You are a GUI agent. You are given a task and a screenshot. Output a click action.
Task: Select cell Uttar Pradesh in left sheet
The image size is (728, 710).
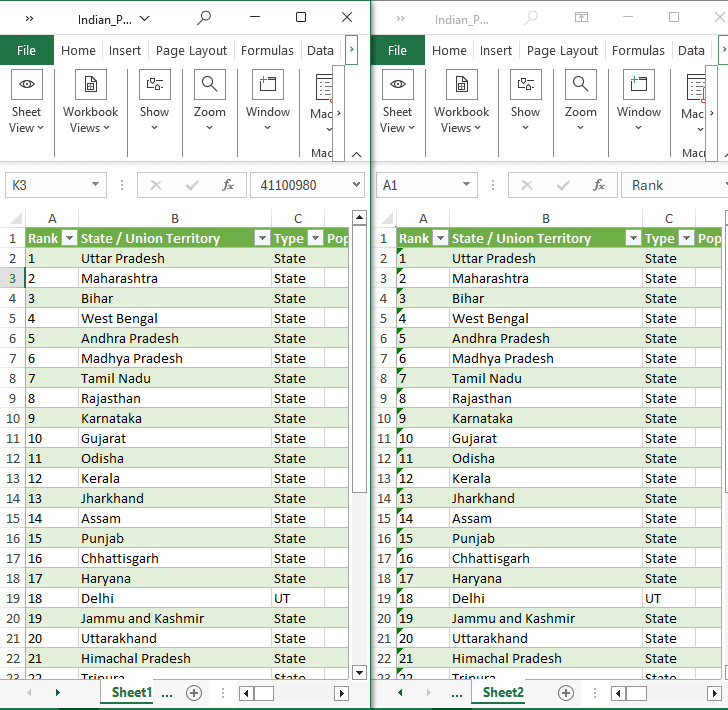click(x=174, y=258)
